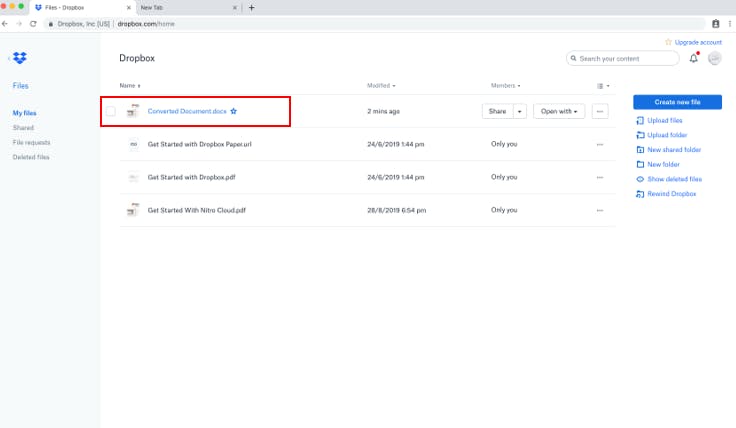The width and height of the screenshot is (736, 428).
Task: Click the Upgrade account link
Action: (697, 42)
